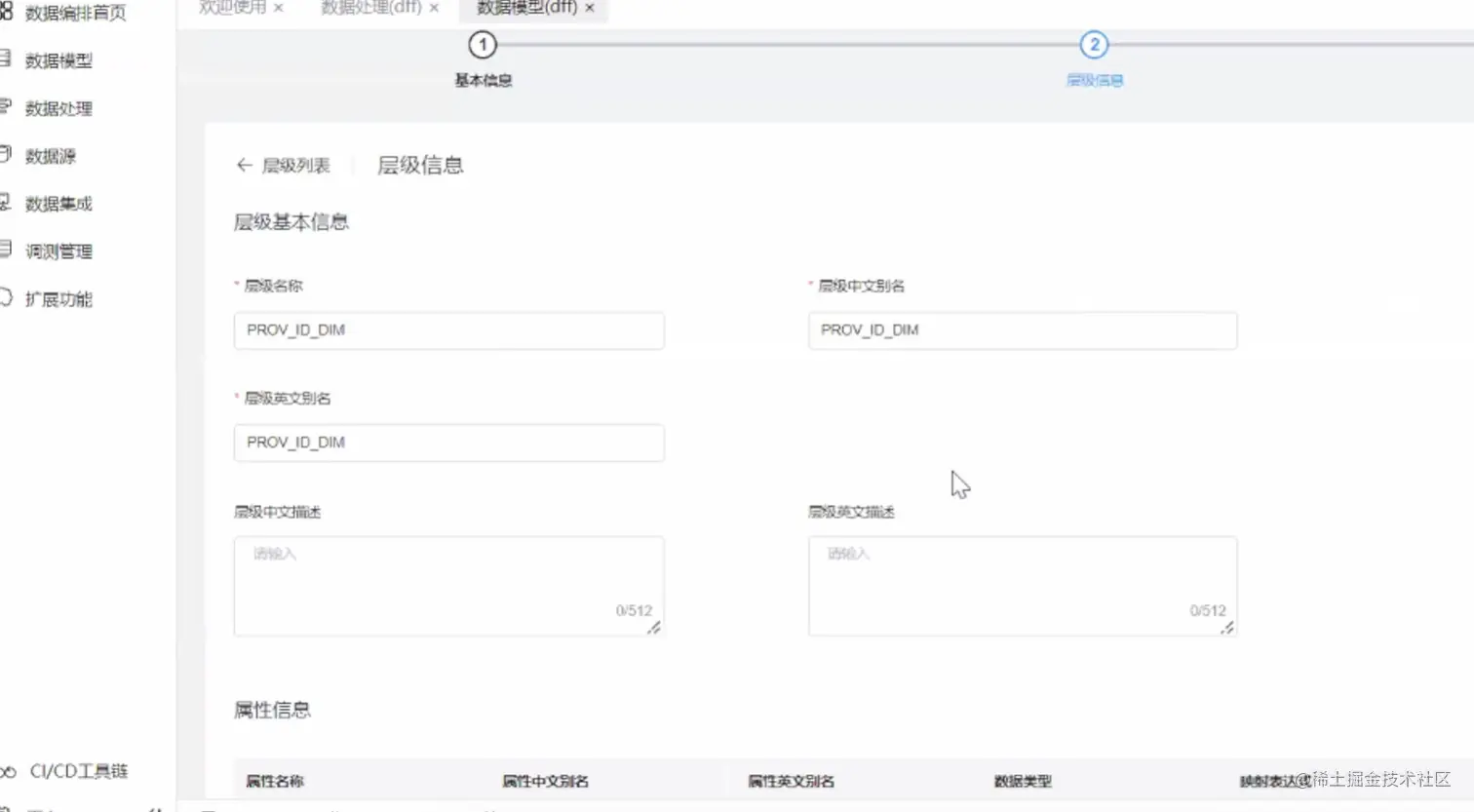Click the 数据模型 sidebar icon
This screenshot has width=1474, height=812.
click(5, 58)
